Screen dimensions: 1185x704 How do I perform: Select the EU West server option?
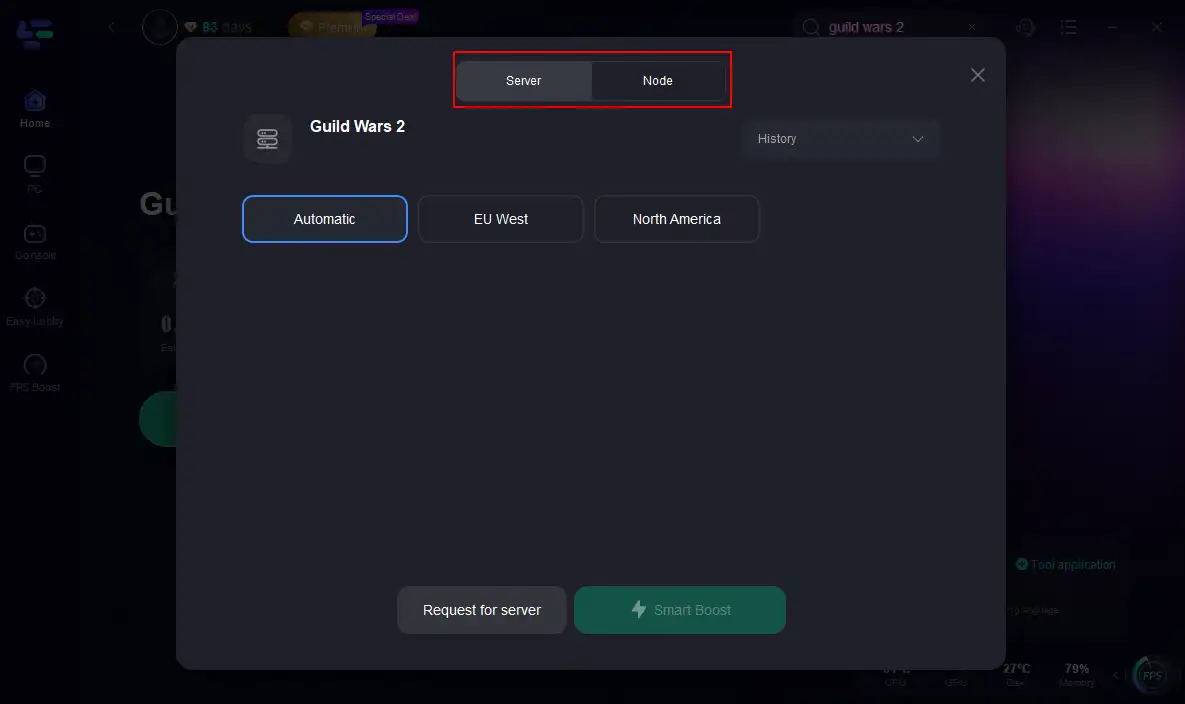click(500, 219)
